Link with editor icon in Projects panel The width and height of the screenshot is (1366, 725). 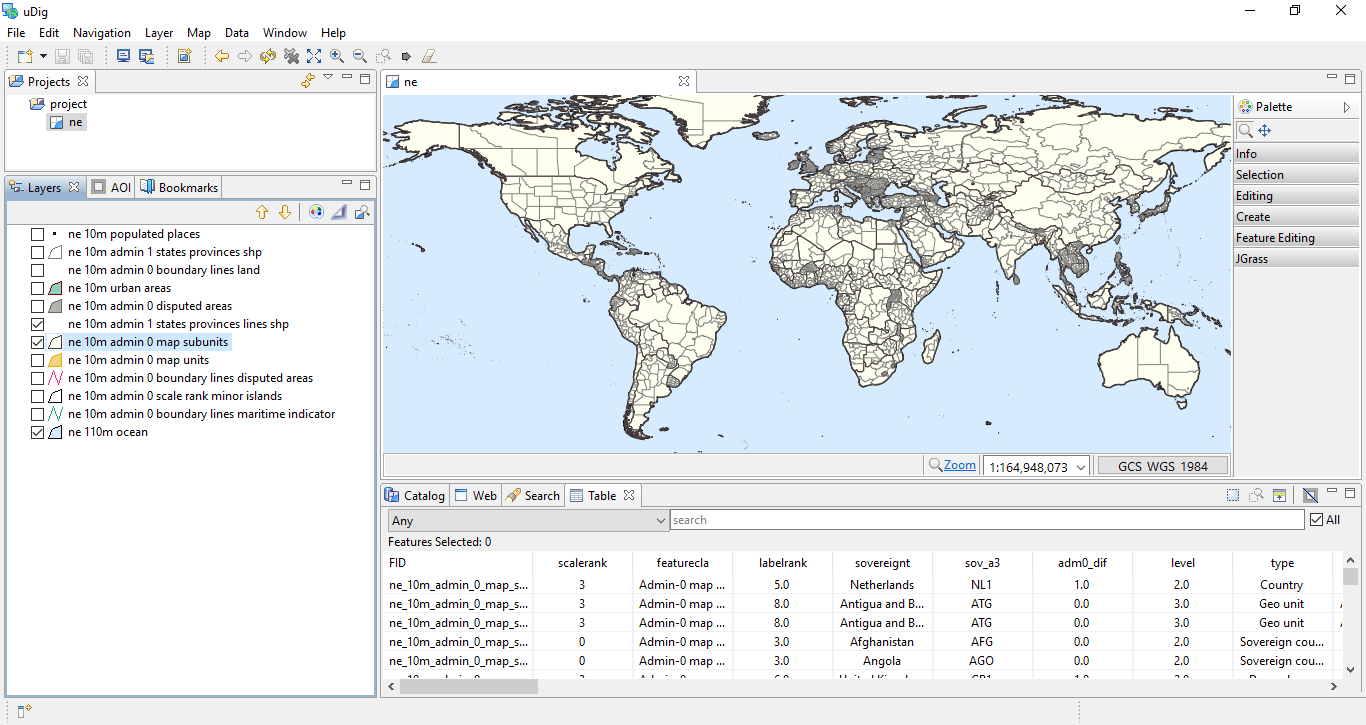[x=308, y=80]
